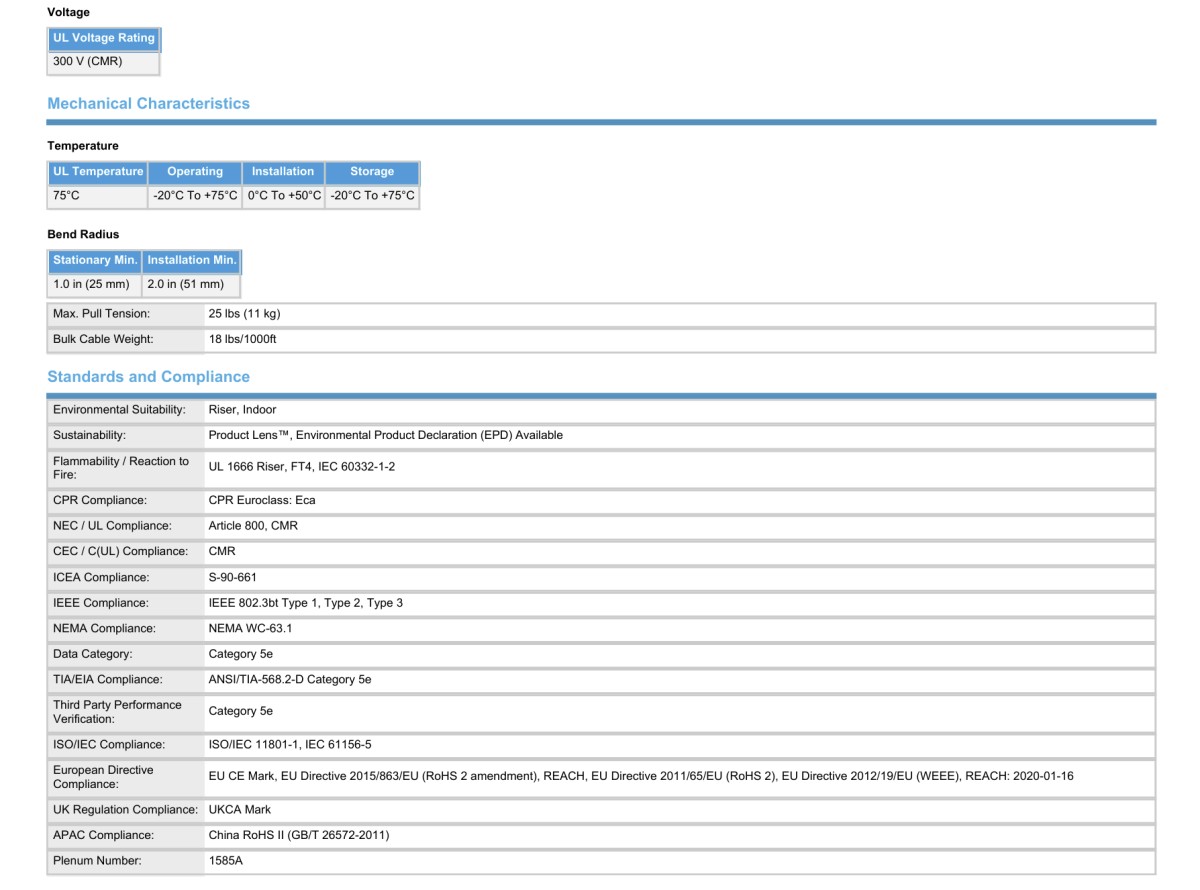Click the Installation temperature column header
Screen dimensions: 1200x890
point(283,172)
